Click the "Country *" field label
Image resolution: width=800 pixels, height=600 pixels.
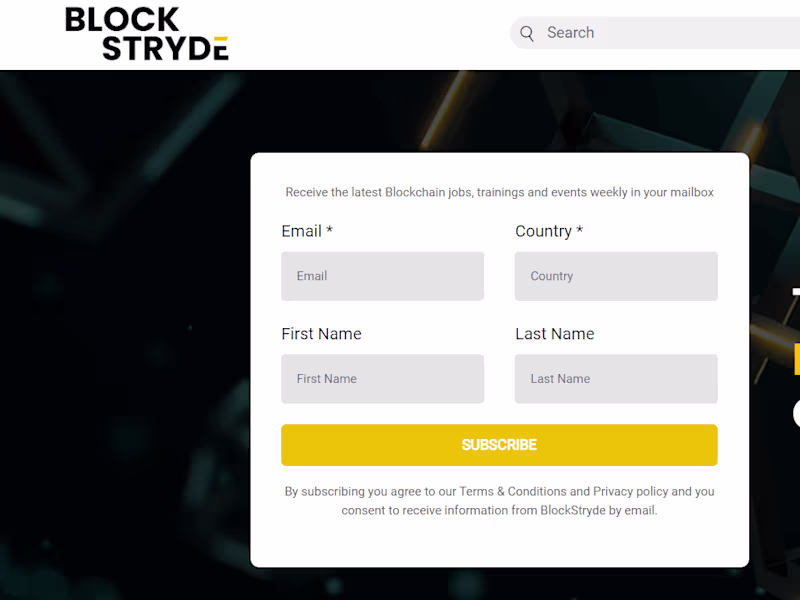(549, 231)
